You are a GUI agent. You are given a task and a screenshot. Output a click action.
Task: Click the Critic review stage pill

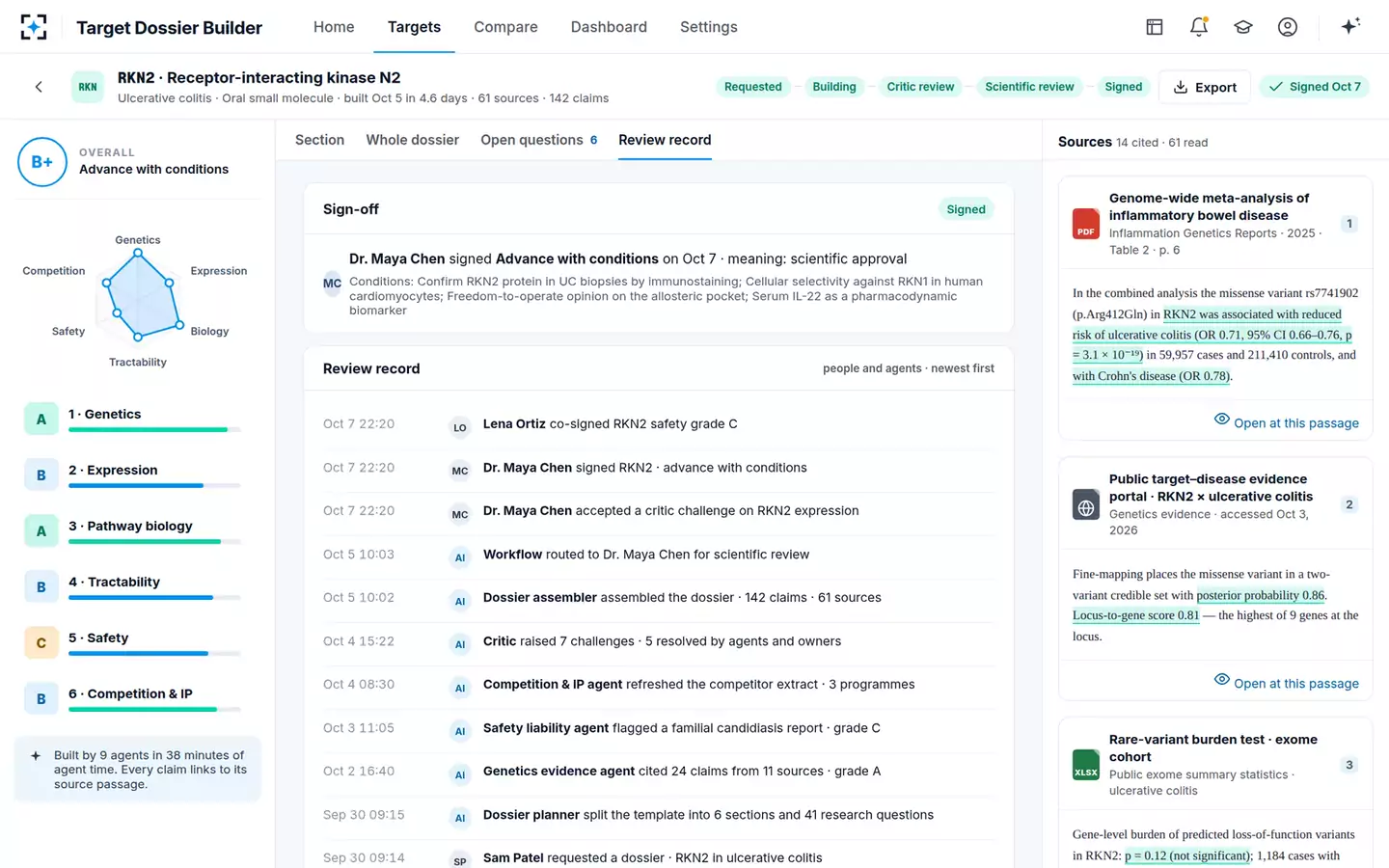[920, 87]
